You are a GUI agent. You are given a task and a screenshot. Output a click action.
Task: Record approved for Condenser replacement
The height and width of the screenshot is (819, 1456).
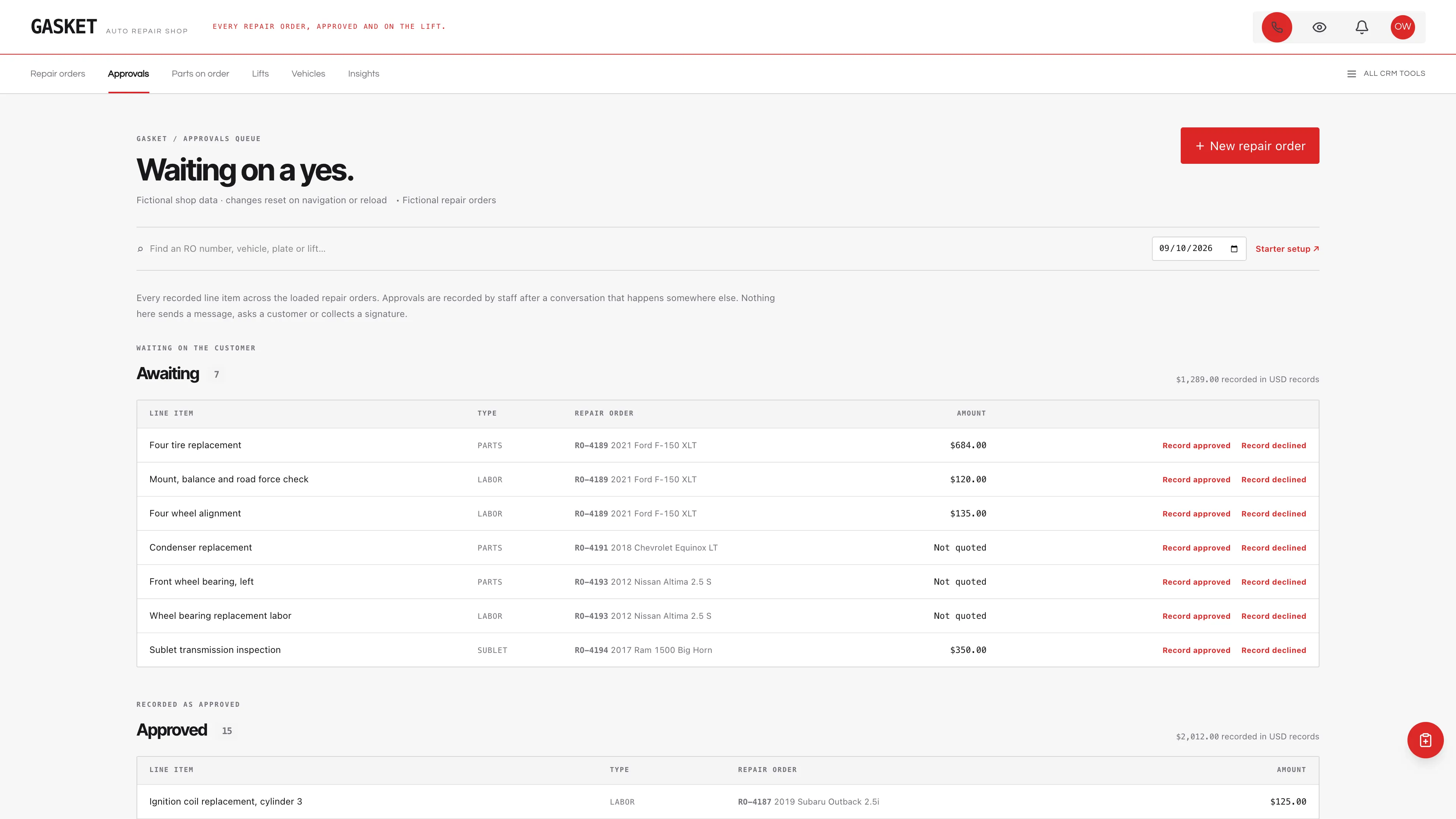(1196, 548)
